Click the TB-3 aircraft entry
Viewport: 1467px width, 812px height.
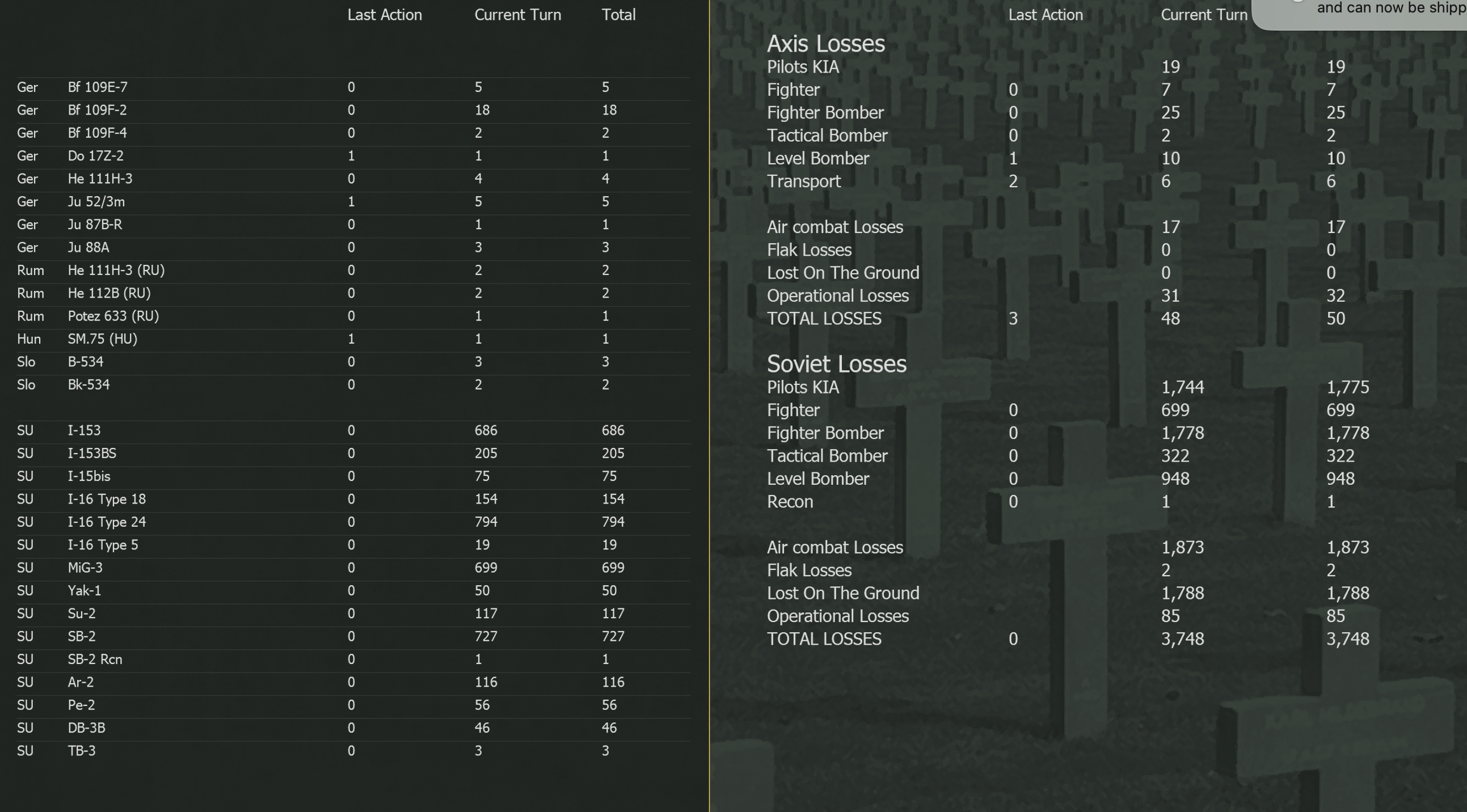pyautogui.click(x=82, y=751)
